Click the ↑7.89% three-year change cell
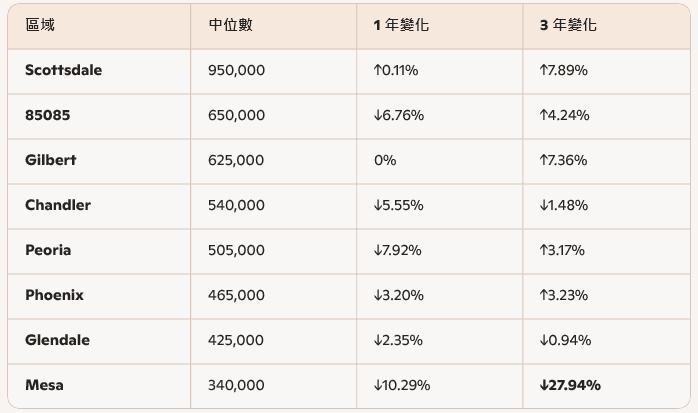Image resolution: width=698 pixels, height=413 pixels. [x=564, y=70]
